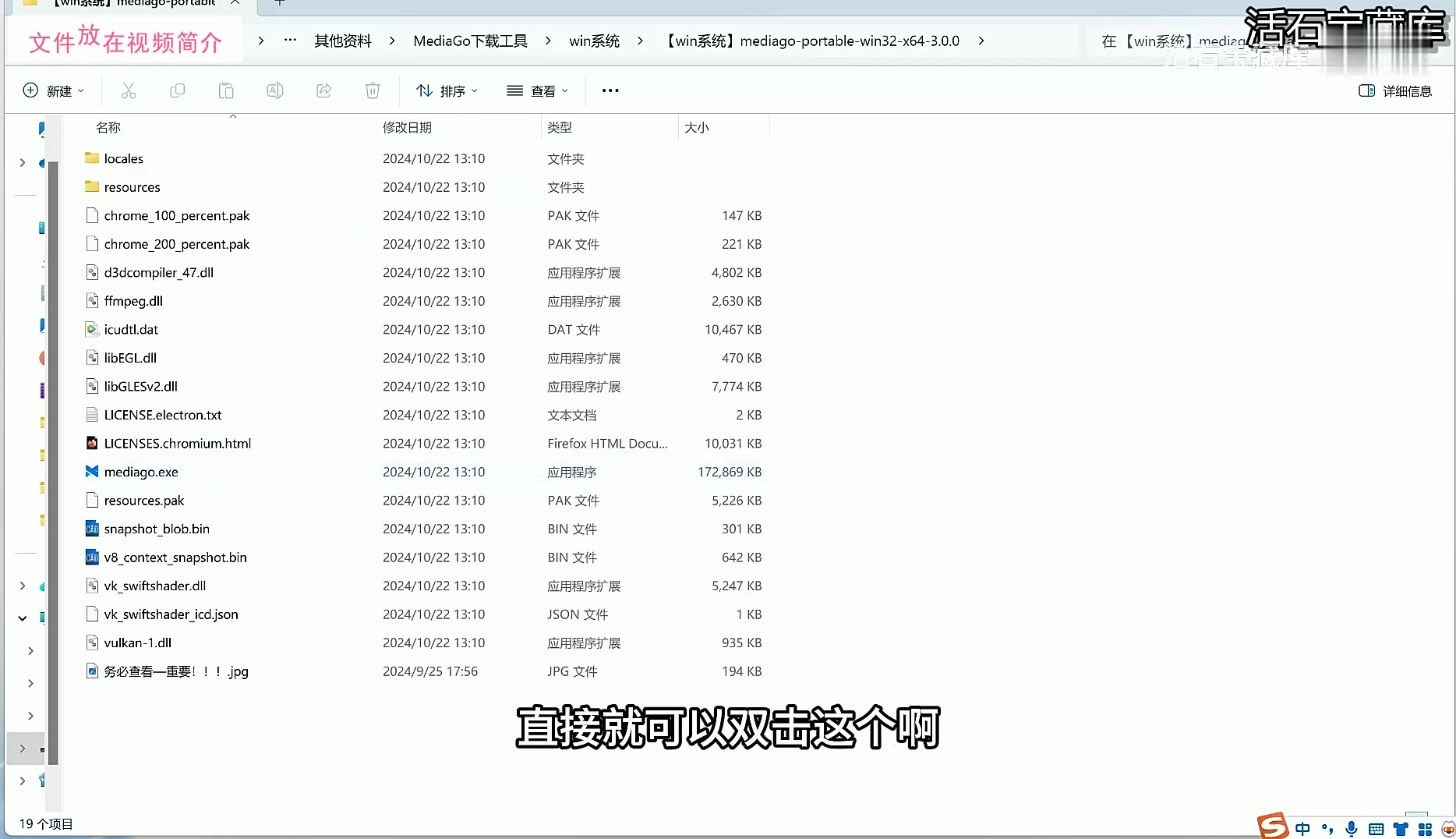
Task: Select chrome_200_percent.pak file icon
Action: (x=92, y=244)
